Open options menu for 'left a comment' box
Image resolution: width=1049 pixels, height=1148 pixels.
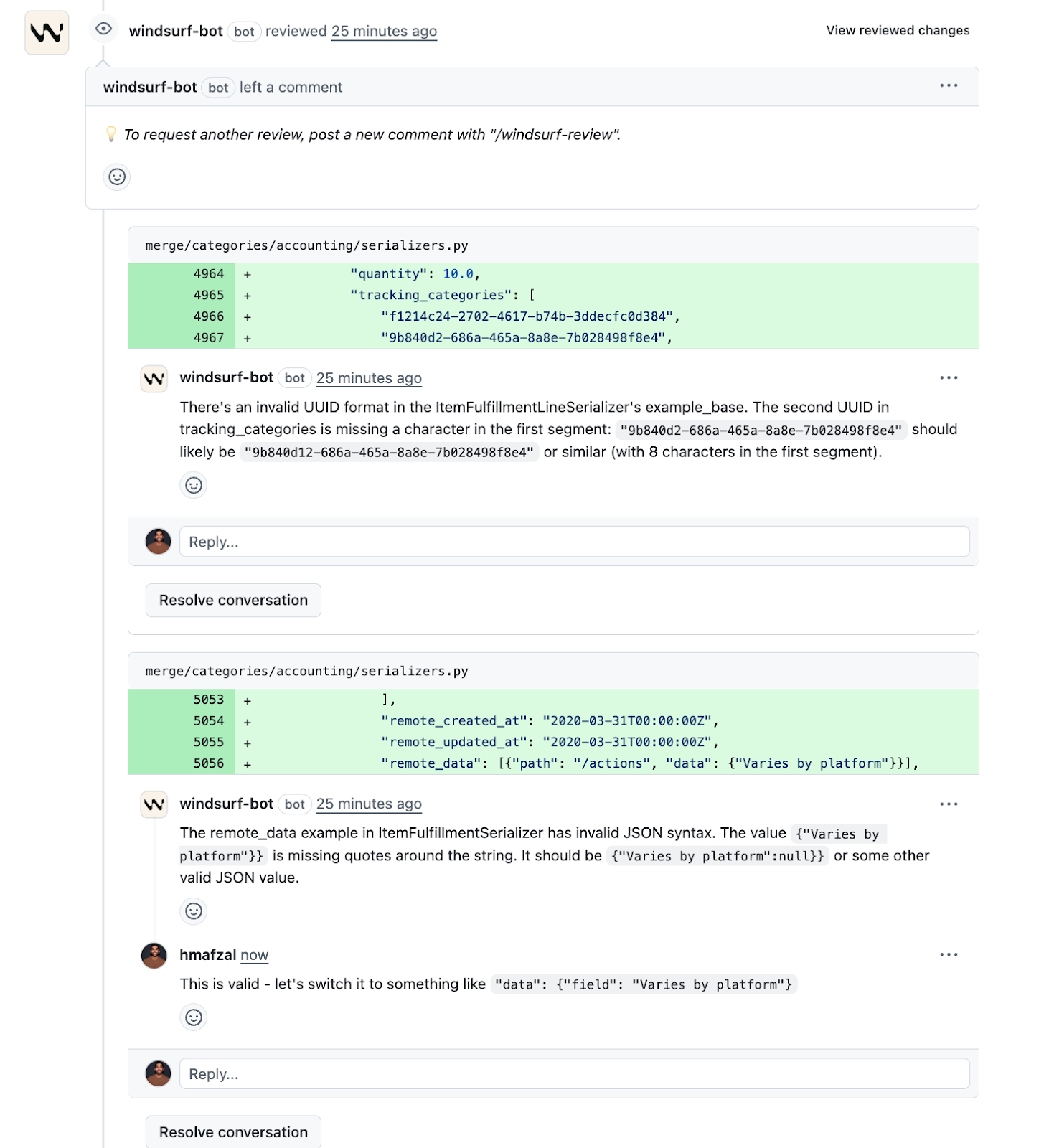(949, 85)
